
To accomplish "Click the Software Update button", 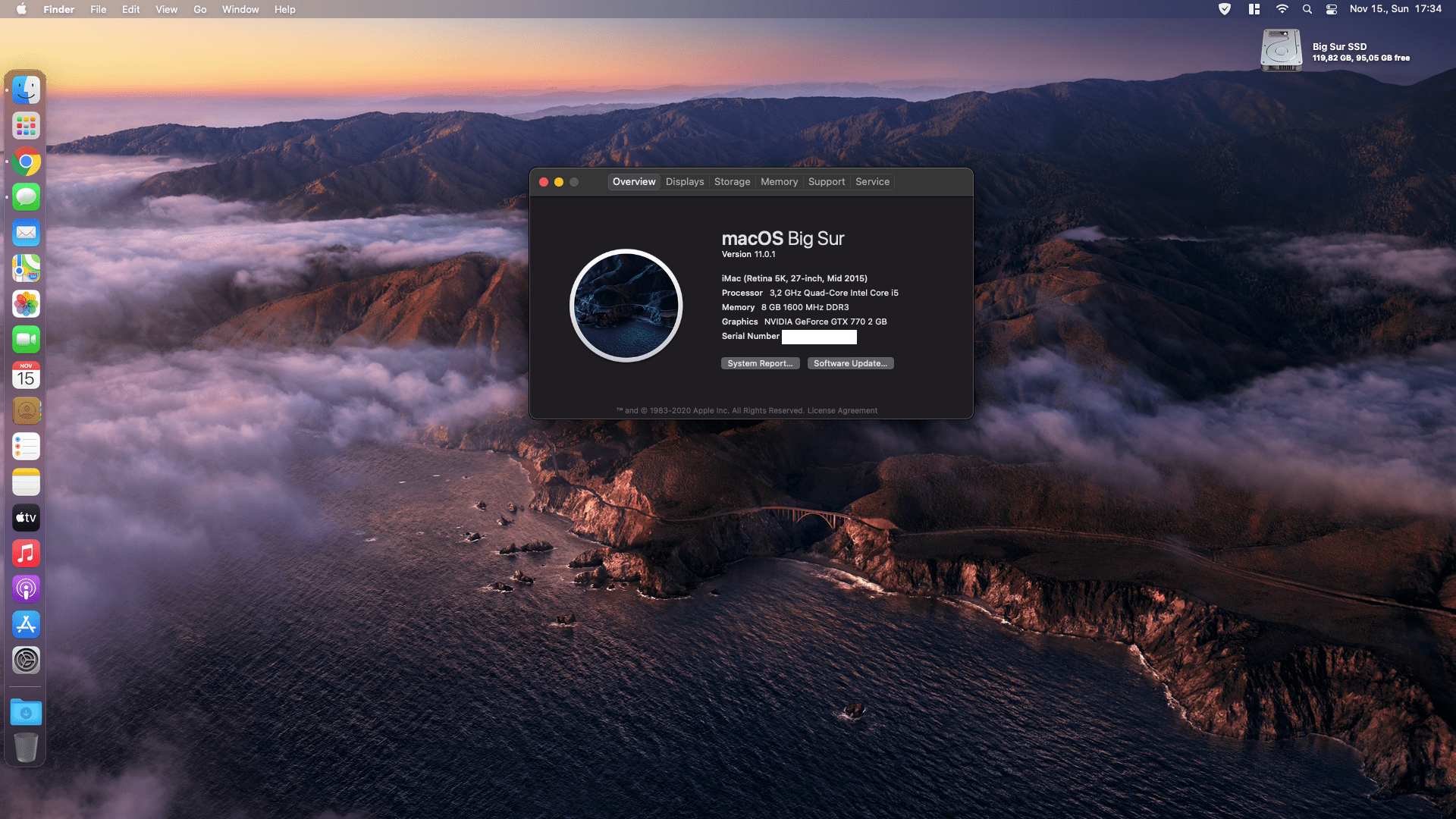I will [x=850, y=363].
